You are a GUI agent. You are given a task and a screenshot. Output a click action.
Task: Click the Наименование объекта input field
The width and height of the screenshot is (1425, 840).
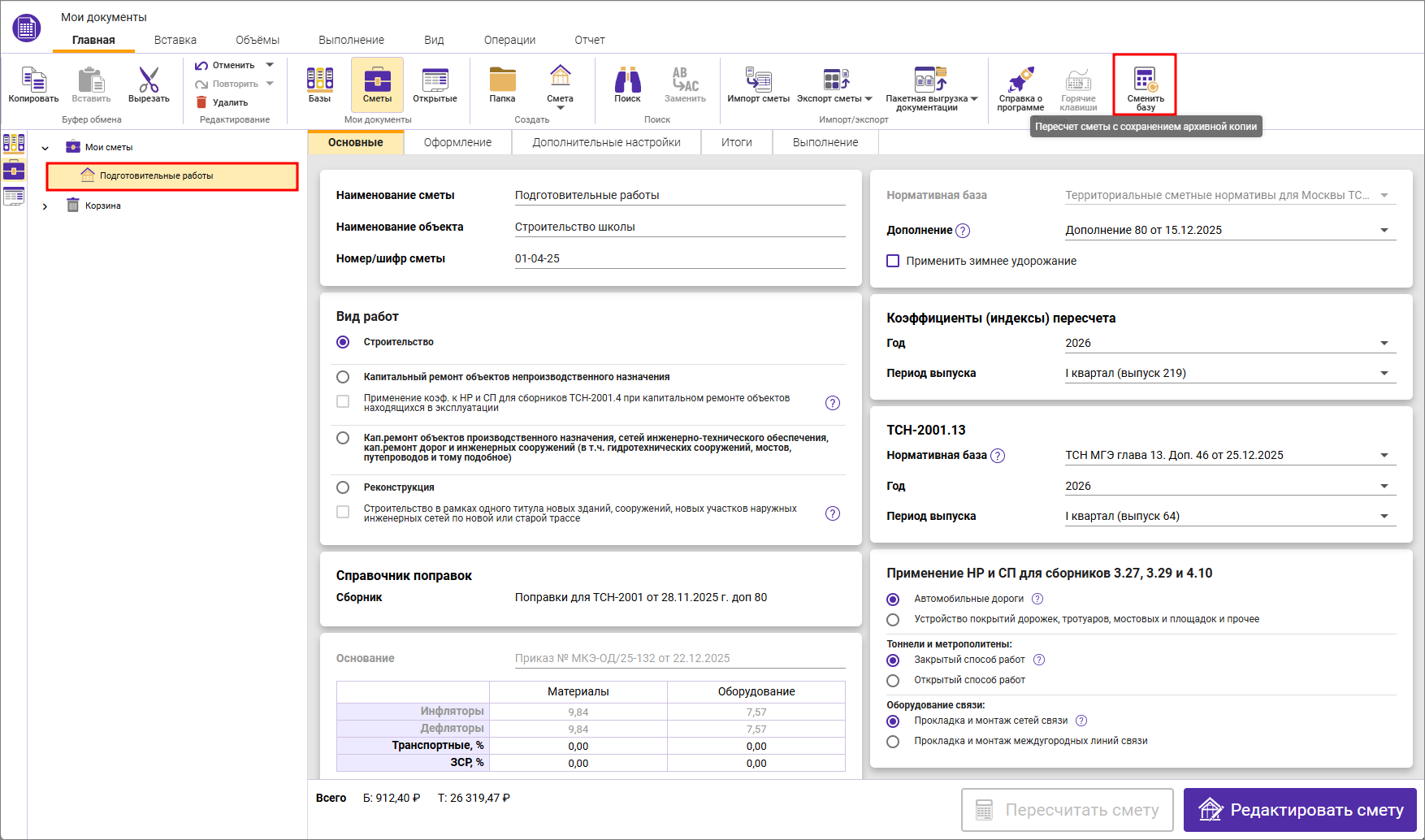click(679, 227)
